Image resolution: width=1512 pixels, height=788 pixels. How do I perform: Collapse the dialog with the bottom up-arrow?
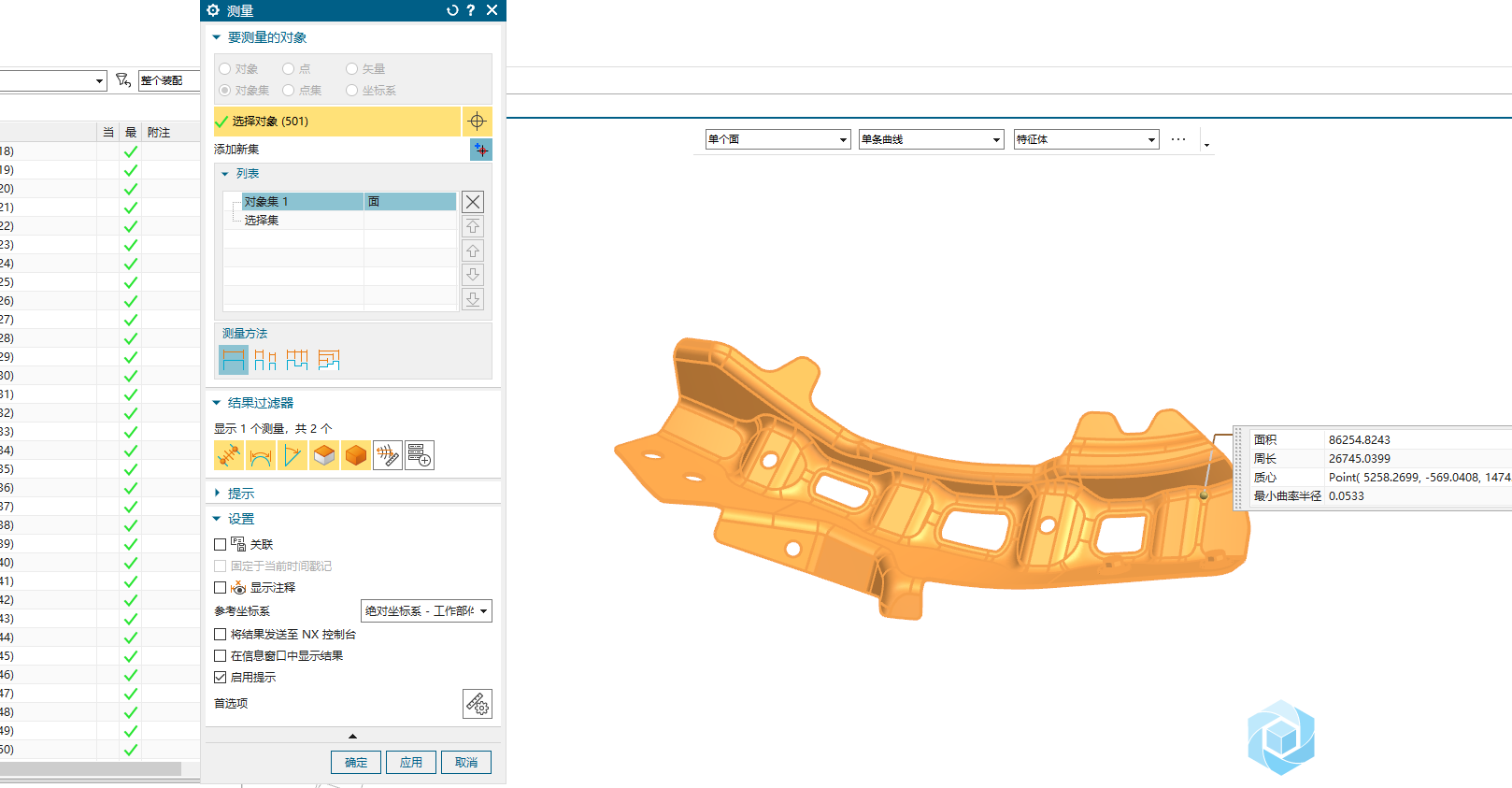(x=352, y=737)
